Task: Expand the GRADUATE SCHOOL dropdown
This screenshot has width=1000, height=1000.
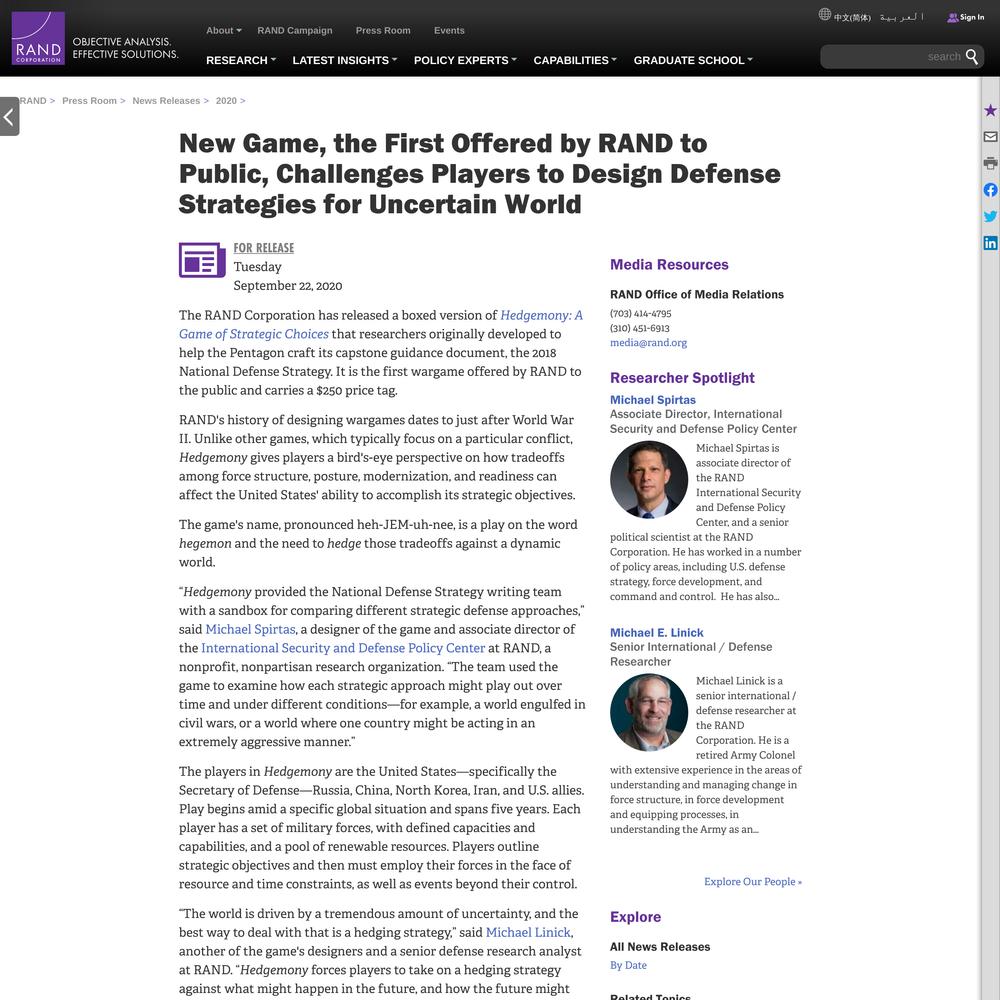Action: pyautogui.click(x=693, y=60)
